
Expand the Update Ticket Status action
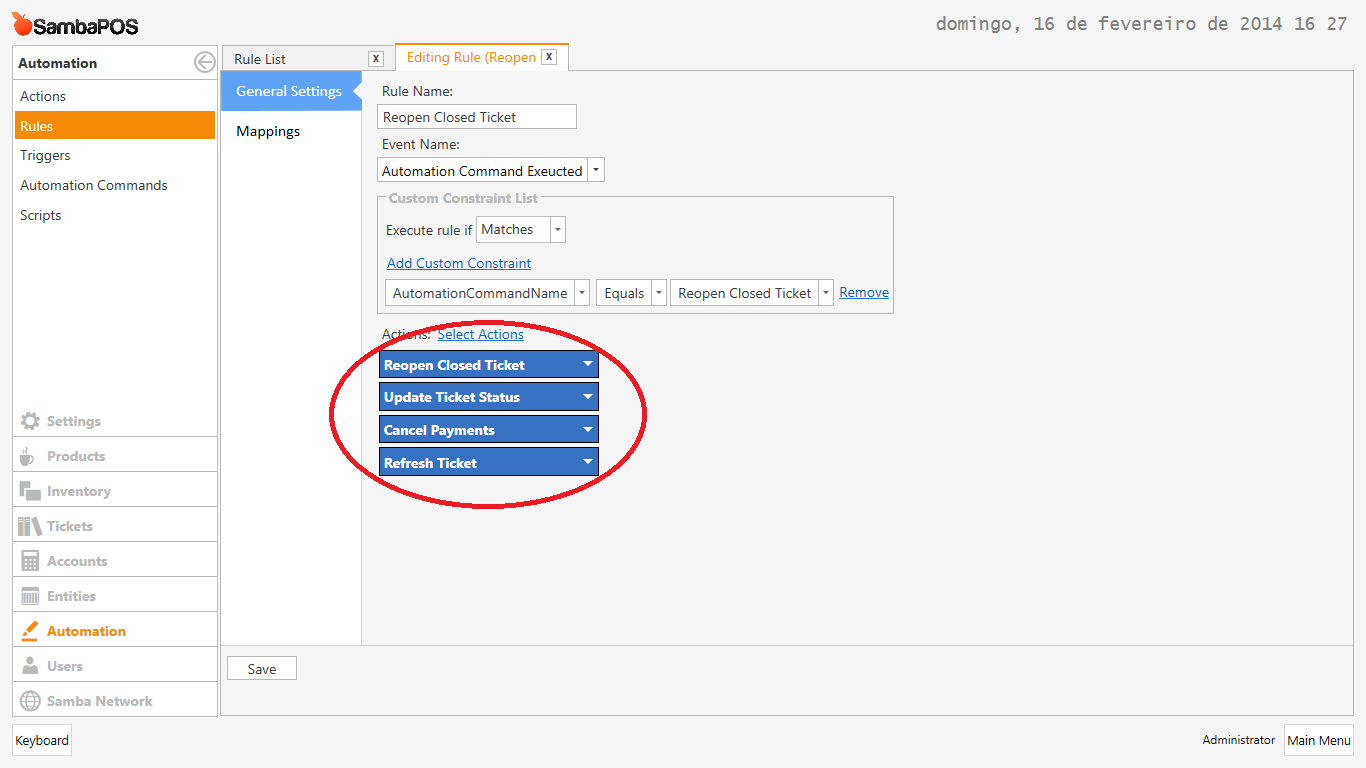point(588,396)
